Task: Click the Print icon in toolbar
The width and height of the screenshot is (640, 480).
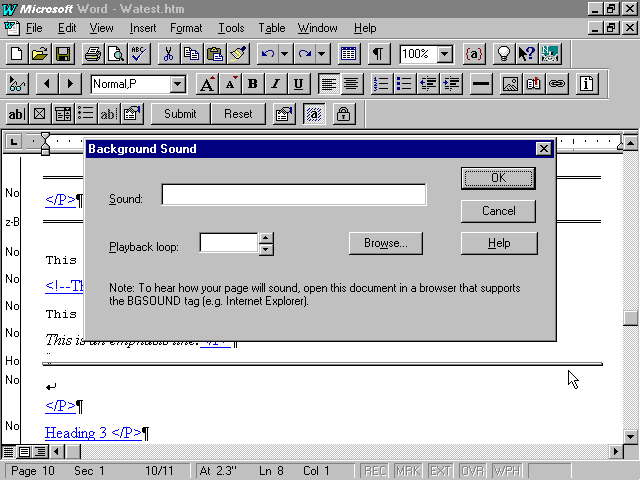Action: pos(92,54)
